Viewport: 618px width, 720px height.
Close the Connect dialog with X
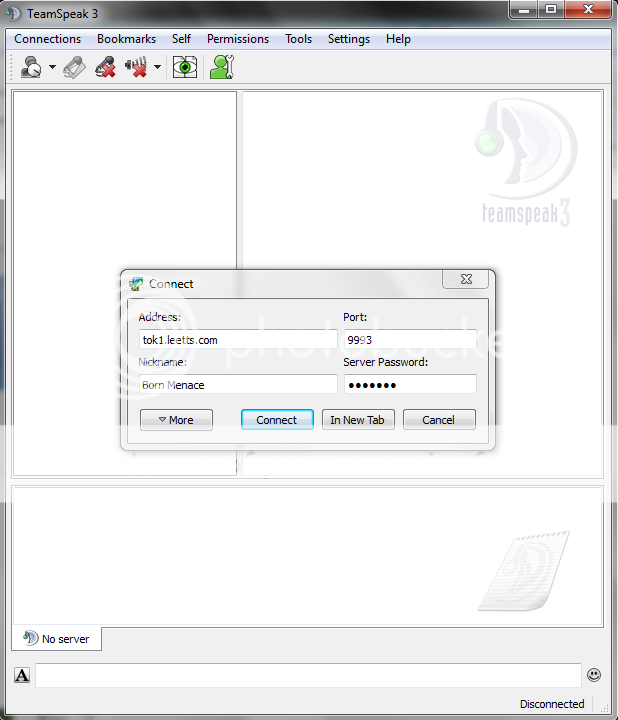466,281
